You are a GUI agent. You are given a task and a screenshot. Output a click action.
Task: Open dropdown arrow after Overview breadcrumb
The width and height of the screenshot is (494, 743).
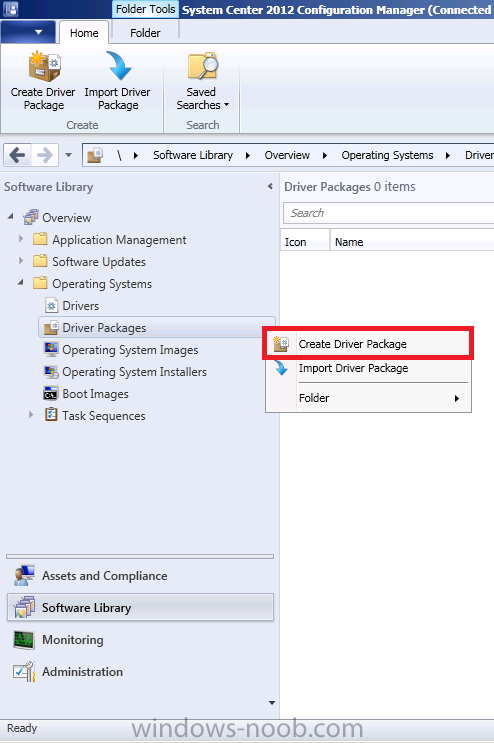coord(325,155)
